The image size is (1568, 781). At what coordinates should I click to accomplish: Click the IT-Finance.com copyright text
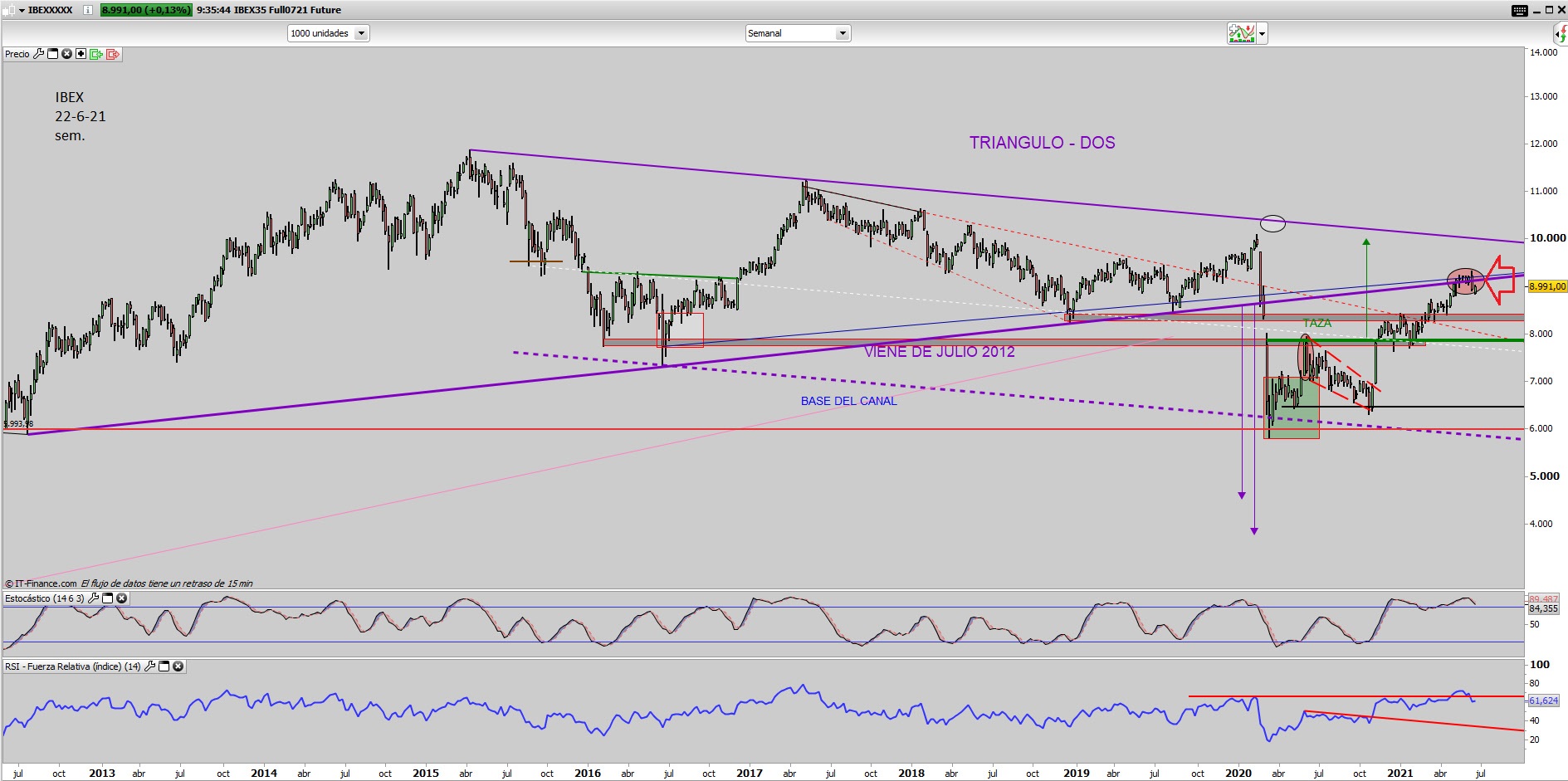(x=41, y=583)
